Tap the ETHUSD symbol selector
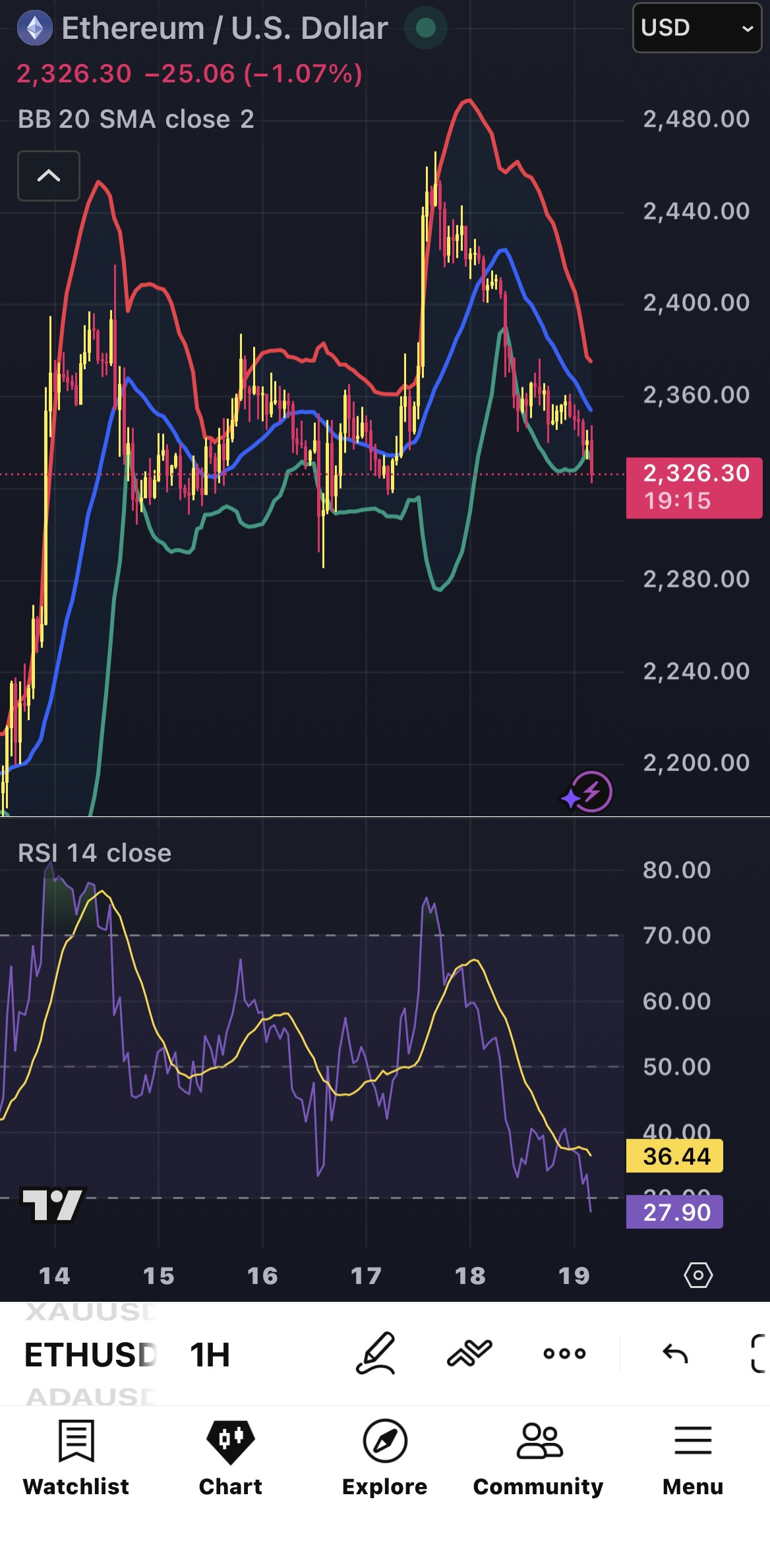This screenshot has width=770, height=1568. 90,1355
